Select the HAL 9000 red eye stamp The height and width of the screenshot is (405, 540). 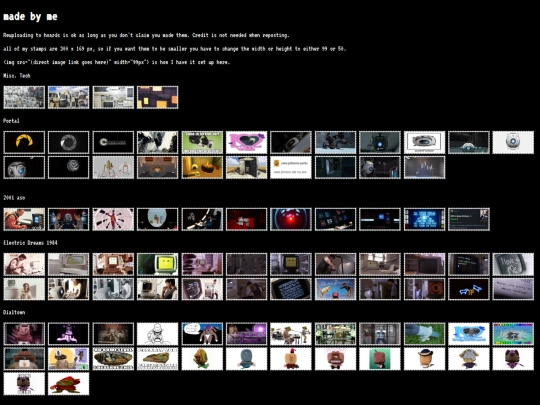click(x=291, y=219)
